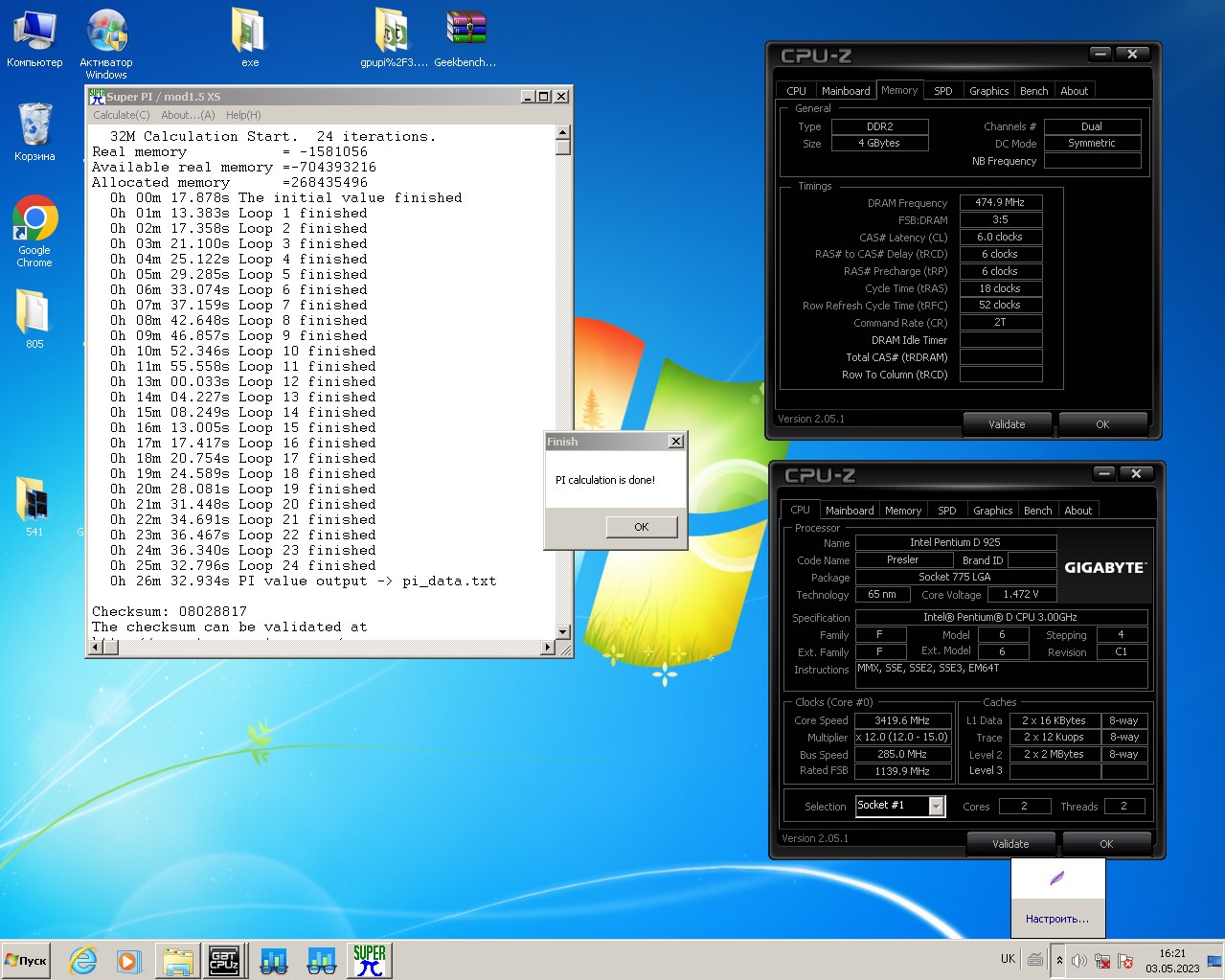This screenshot has width=1225, height=980.
Task: Open the About...(A) menu
Action: pyautogui.click(x=188, y=115)
